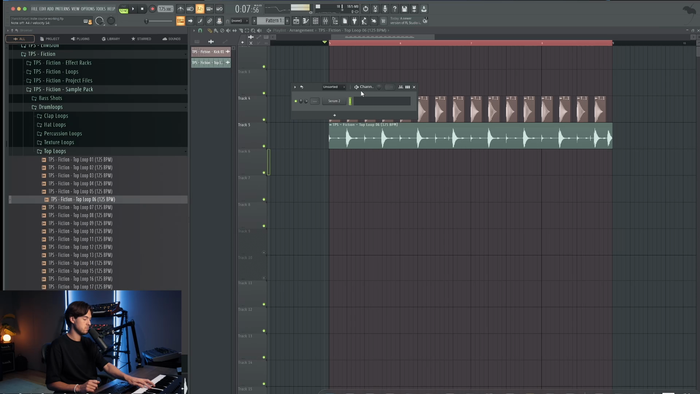Click the question mark help icon
This screenshot has height=394, width=700.
(x=395, y=9)
